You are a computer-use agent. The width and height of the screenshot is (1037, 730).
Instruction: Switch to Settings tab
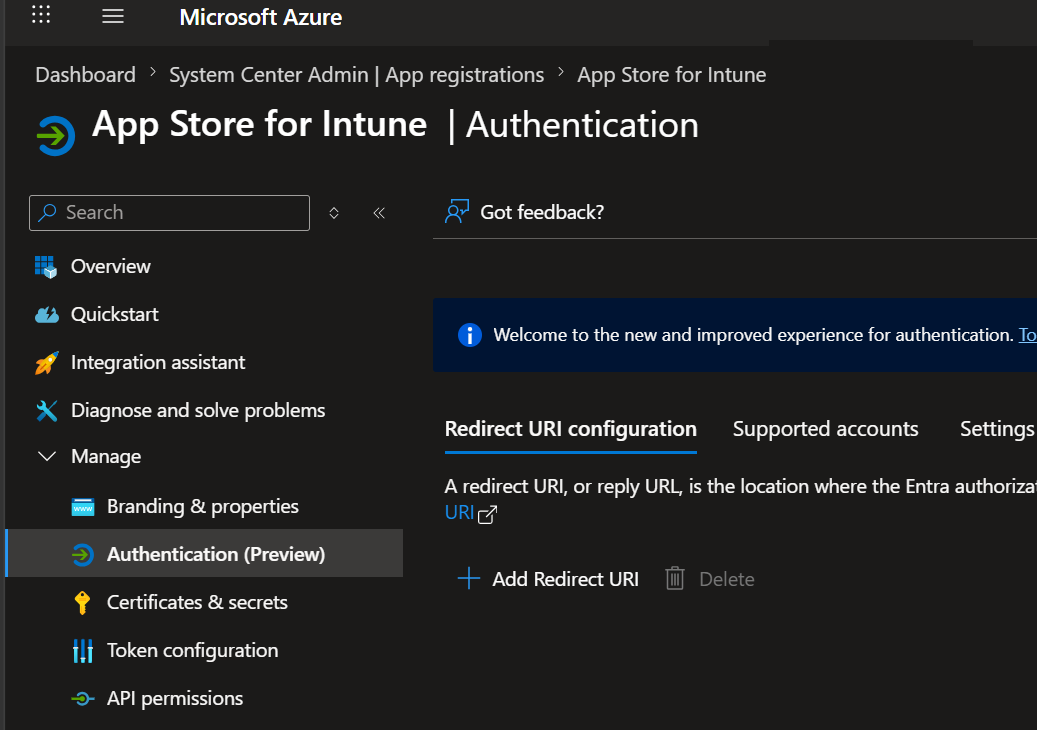997,429
